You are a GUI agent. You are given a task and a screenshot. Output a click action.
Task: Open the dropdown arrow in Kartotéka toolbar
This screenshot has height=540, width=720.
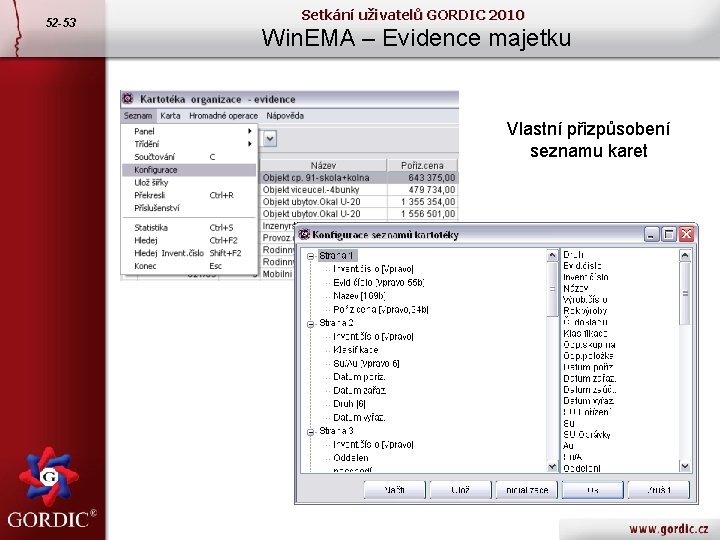point(270,138)
